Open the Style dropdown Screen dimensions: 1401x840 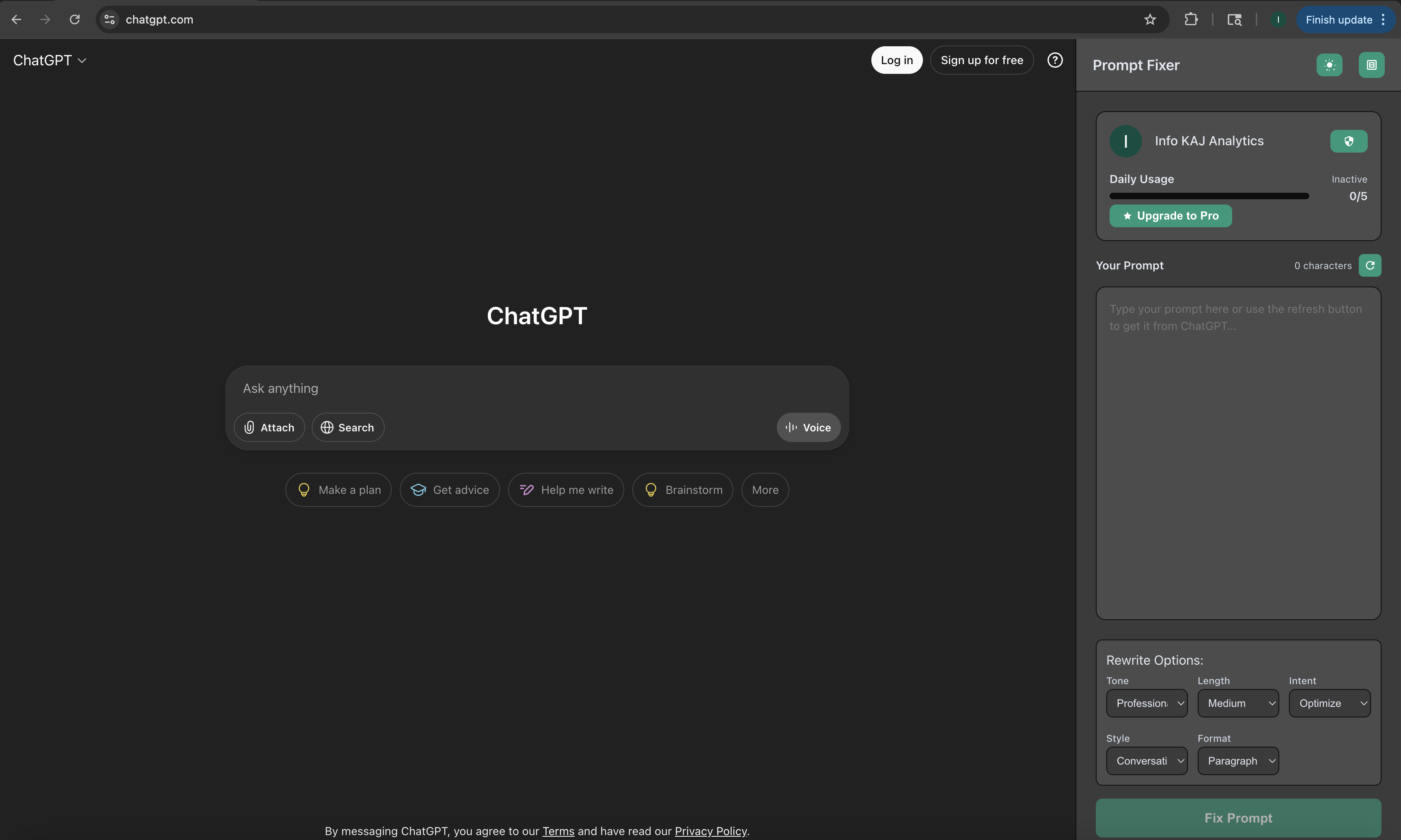[1147, 761]
